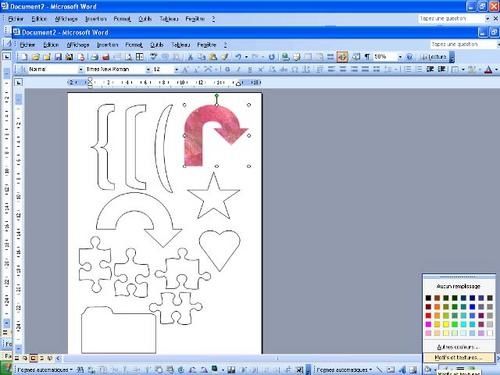Copy selection using the Copy icon

pos(201,57)
